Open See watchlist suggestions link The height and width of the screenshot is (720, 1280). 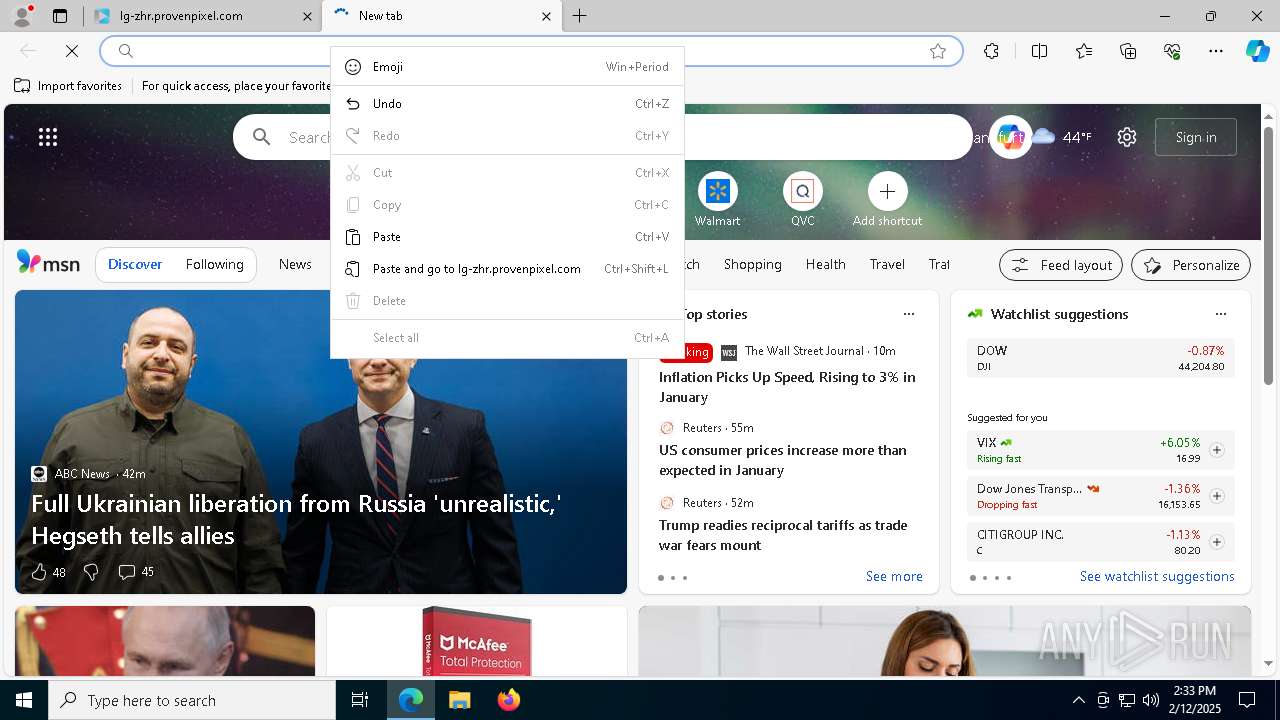point(1157,576)
